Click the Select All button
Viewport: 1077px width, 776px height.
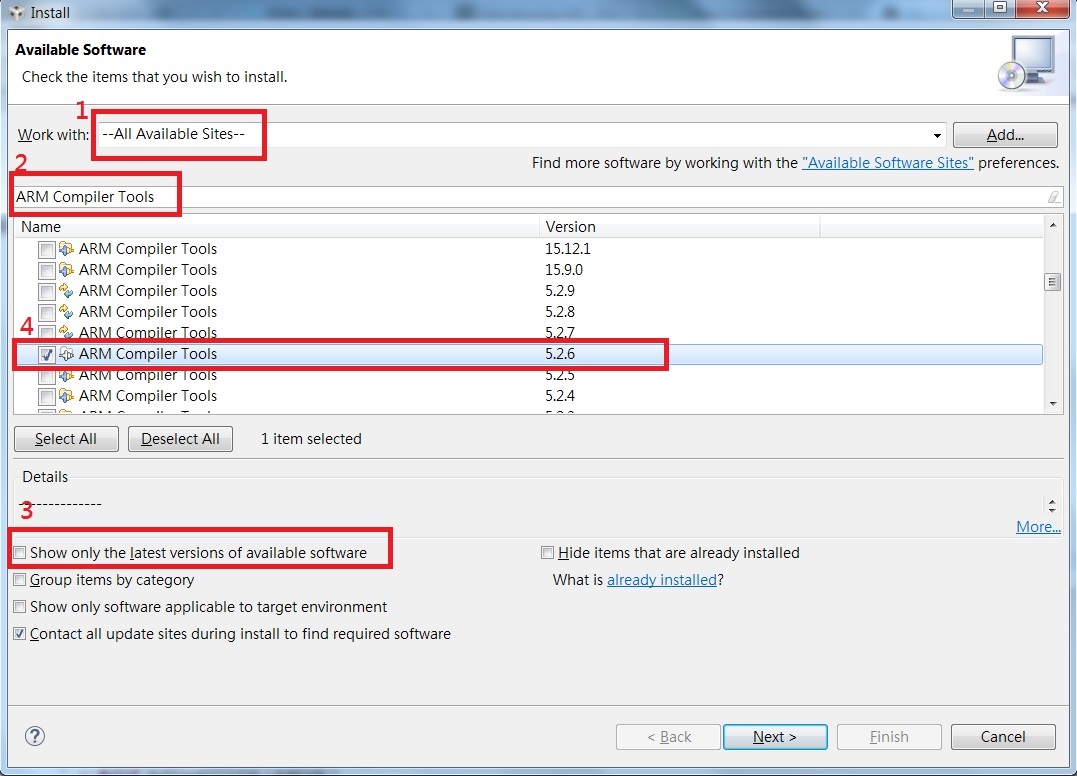pos(66,439)
